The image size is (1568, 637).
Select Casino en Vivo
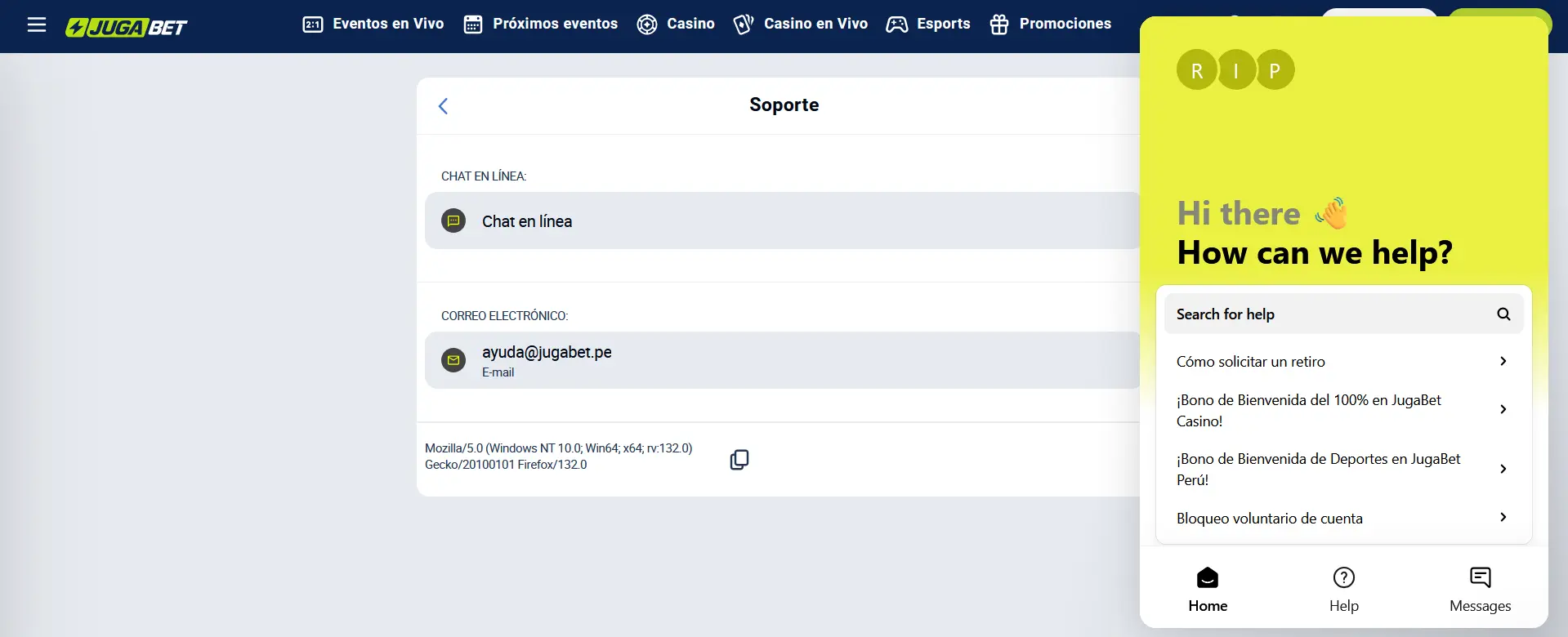coord(801,24)
